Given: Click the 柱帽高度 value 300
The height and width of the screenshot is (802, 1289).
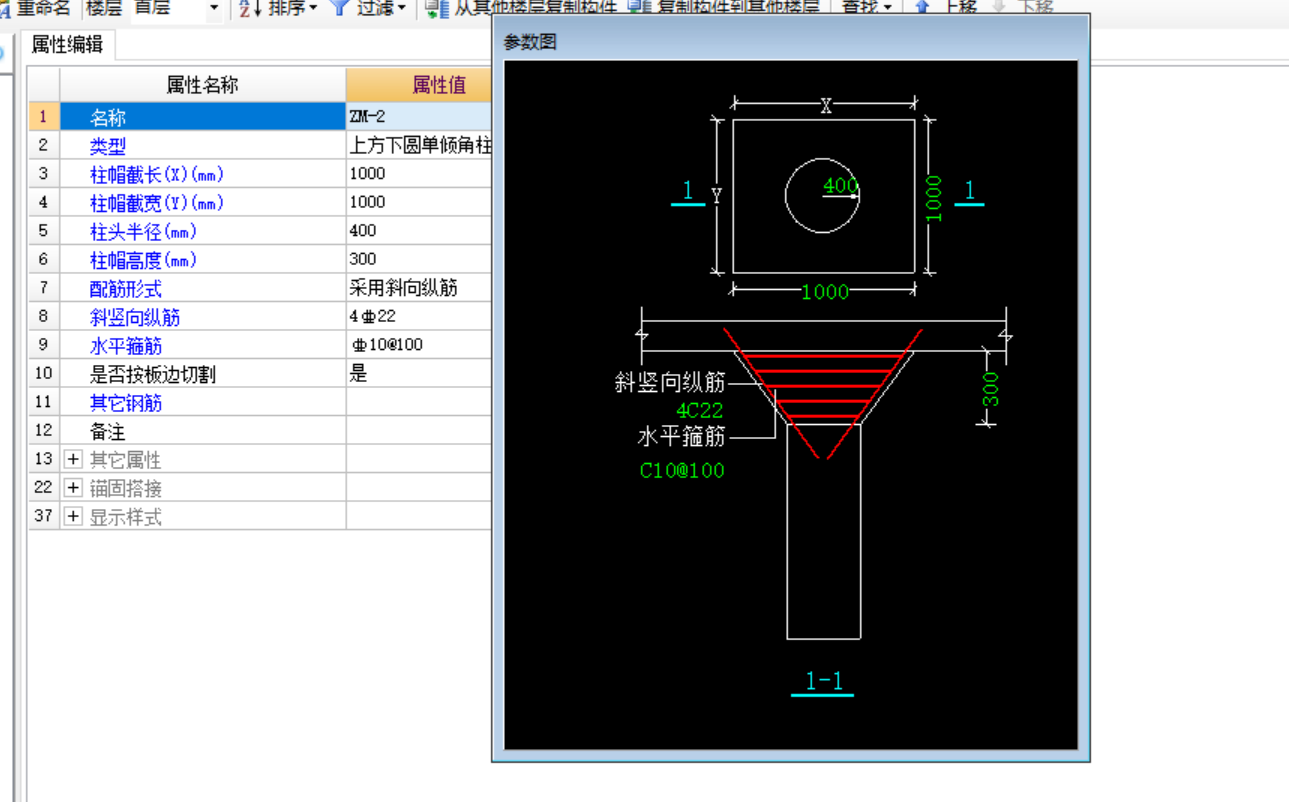Looking at the screenshot, I should (x=420, y=260).
